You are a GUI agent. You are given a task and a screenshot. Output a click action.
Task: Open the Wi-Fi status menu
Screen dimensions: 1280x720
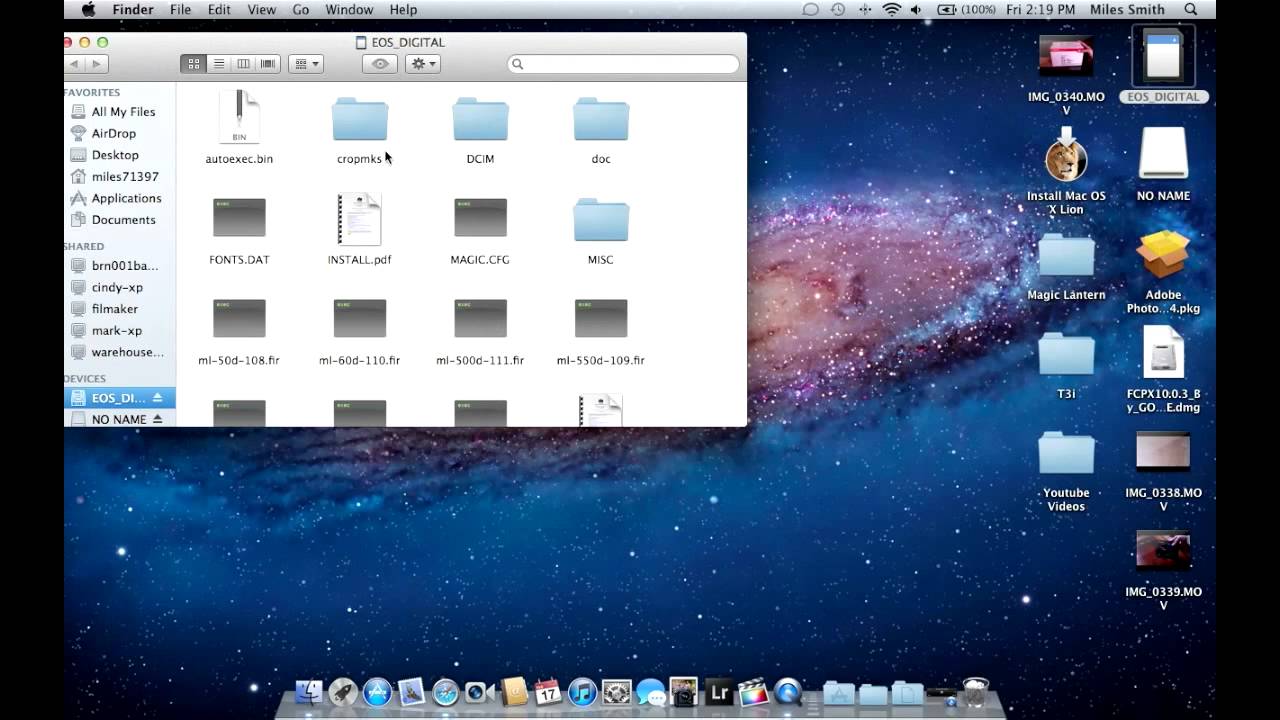pos(891,9)
